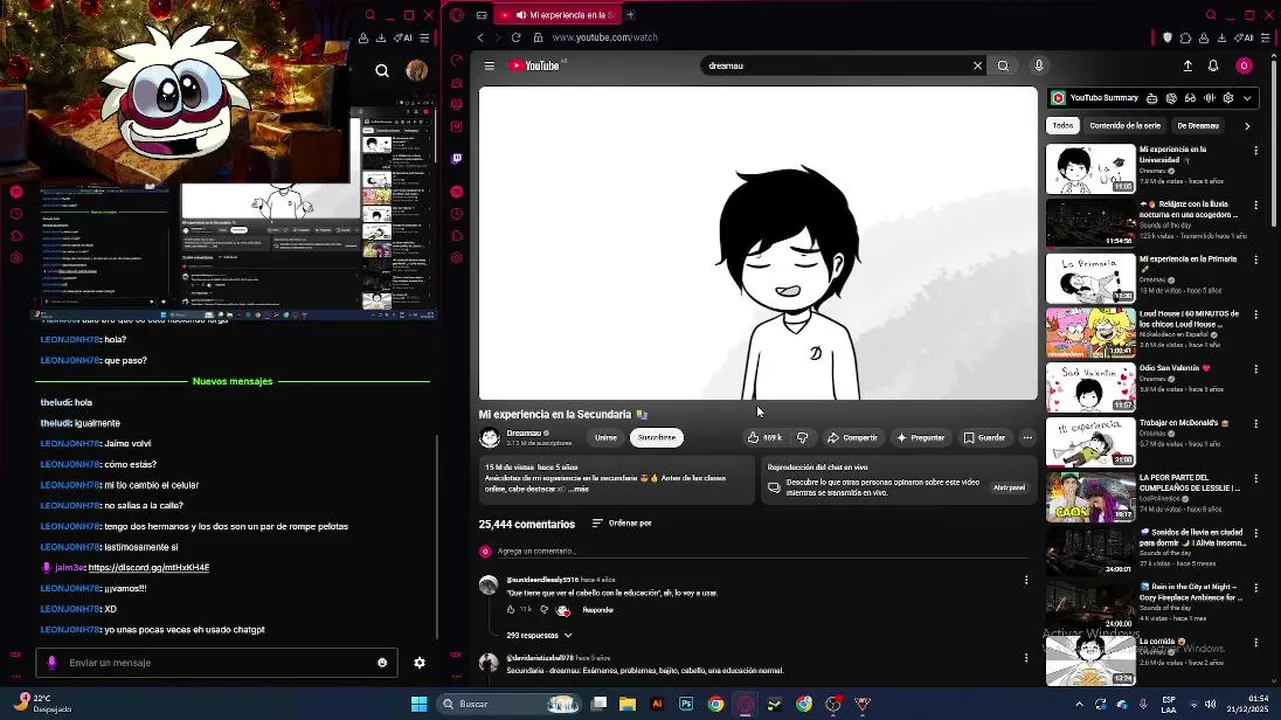Open the 'Ordenar por' sort dropdown
Viewport: 1281px width, 720px height.
pos(621,523)
